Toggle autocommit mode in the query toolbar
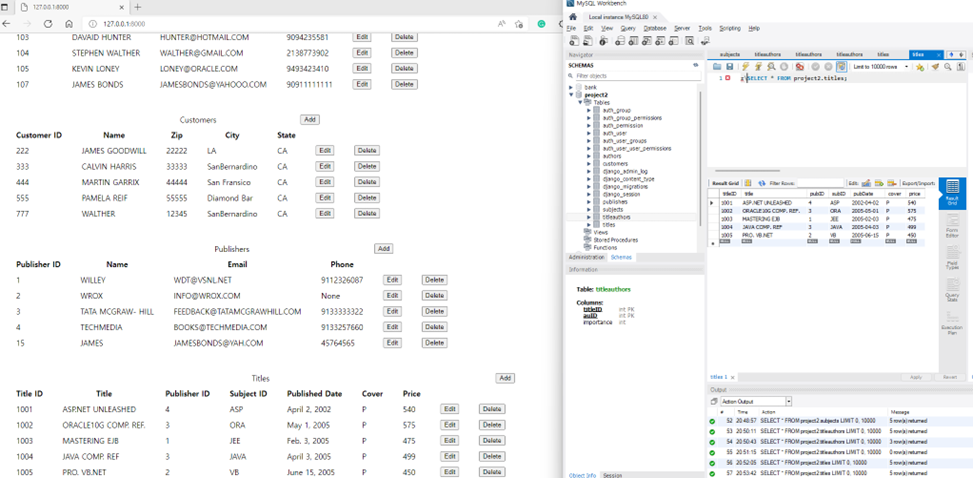Viewport: 973px width, 478px height. pyautogui.click(x=841, y=66)
